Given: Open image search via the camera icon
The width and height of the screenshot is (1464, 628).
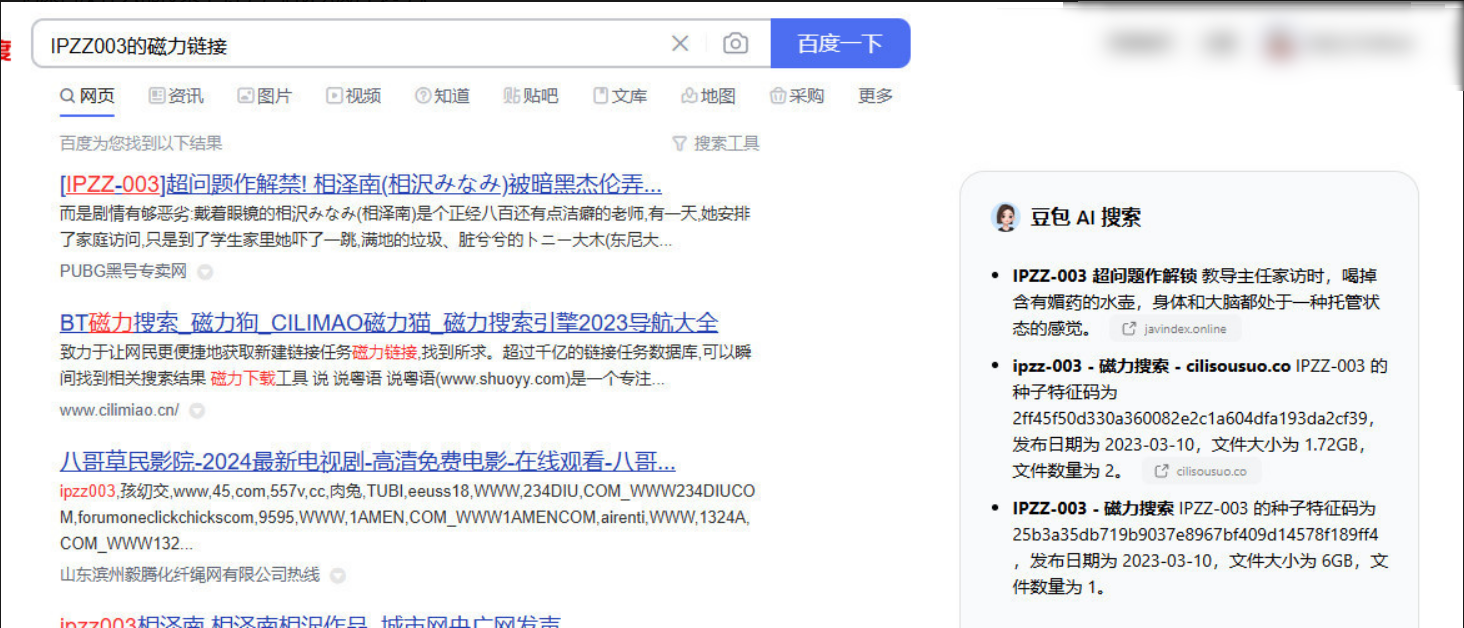Looking at the screenshot, I should (736, 43).
